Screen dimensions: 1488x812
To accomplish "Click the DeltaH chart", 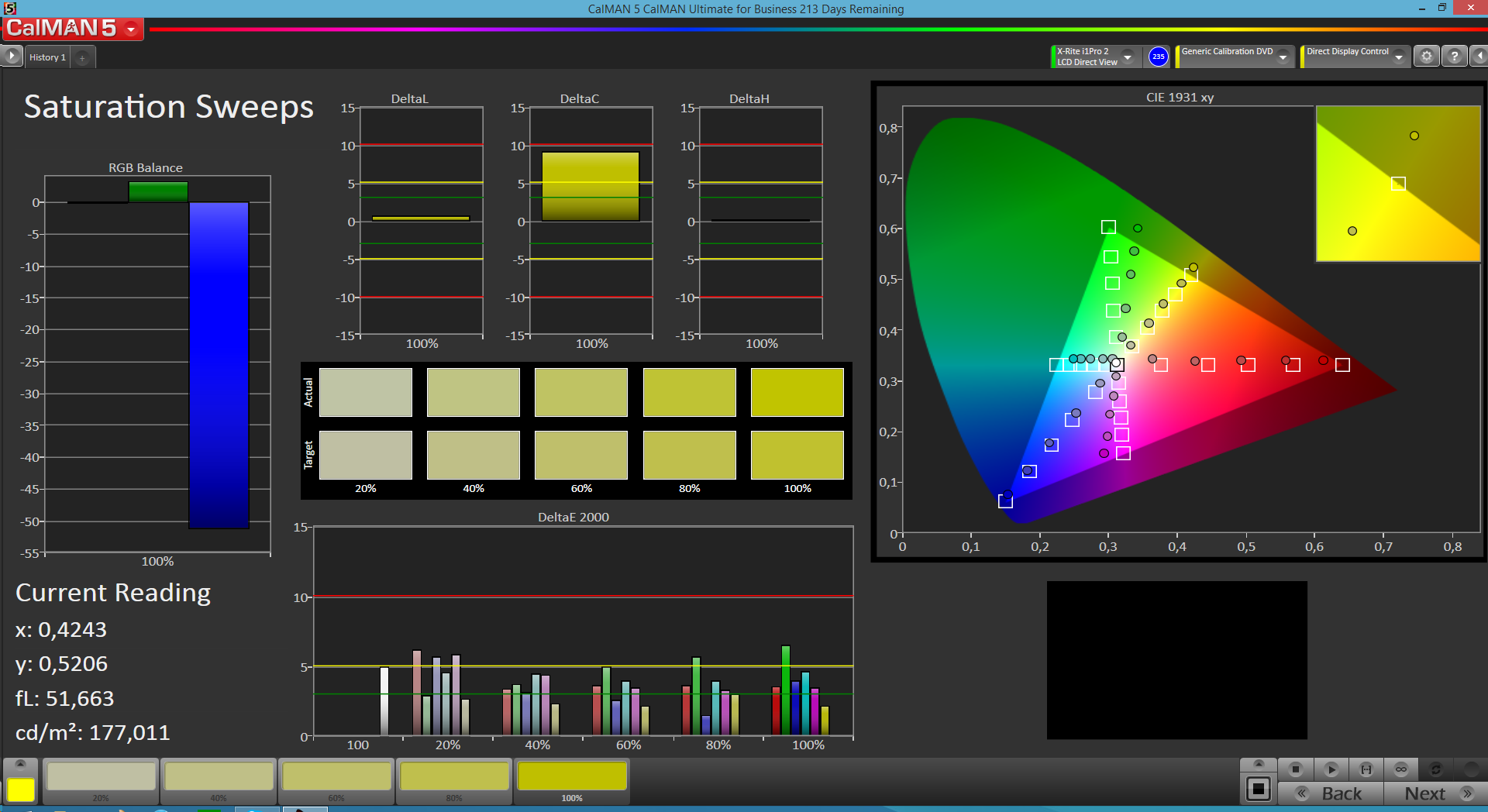I will (761, 221).
